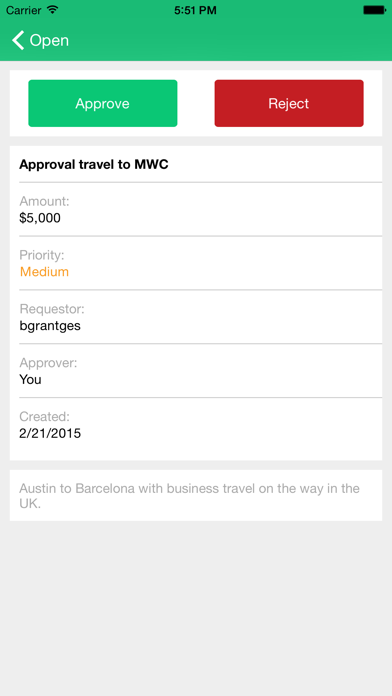Tap the approver value You
This screenshot has height=696, width=392.
point(30,380)
